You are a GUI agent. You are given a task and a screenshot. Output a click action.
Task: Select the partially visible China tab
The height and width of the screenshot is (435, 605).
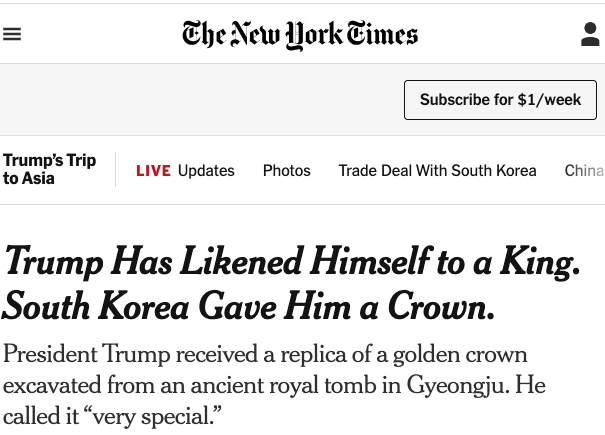pyautogui.click(x=585, y=171)
